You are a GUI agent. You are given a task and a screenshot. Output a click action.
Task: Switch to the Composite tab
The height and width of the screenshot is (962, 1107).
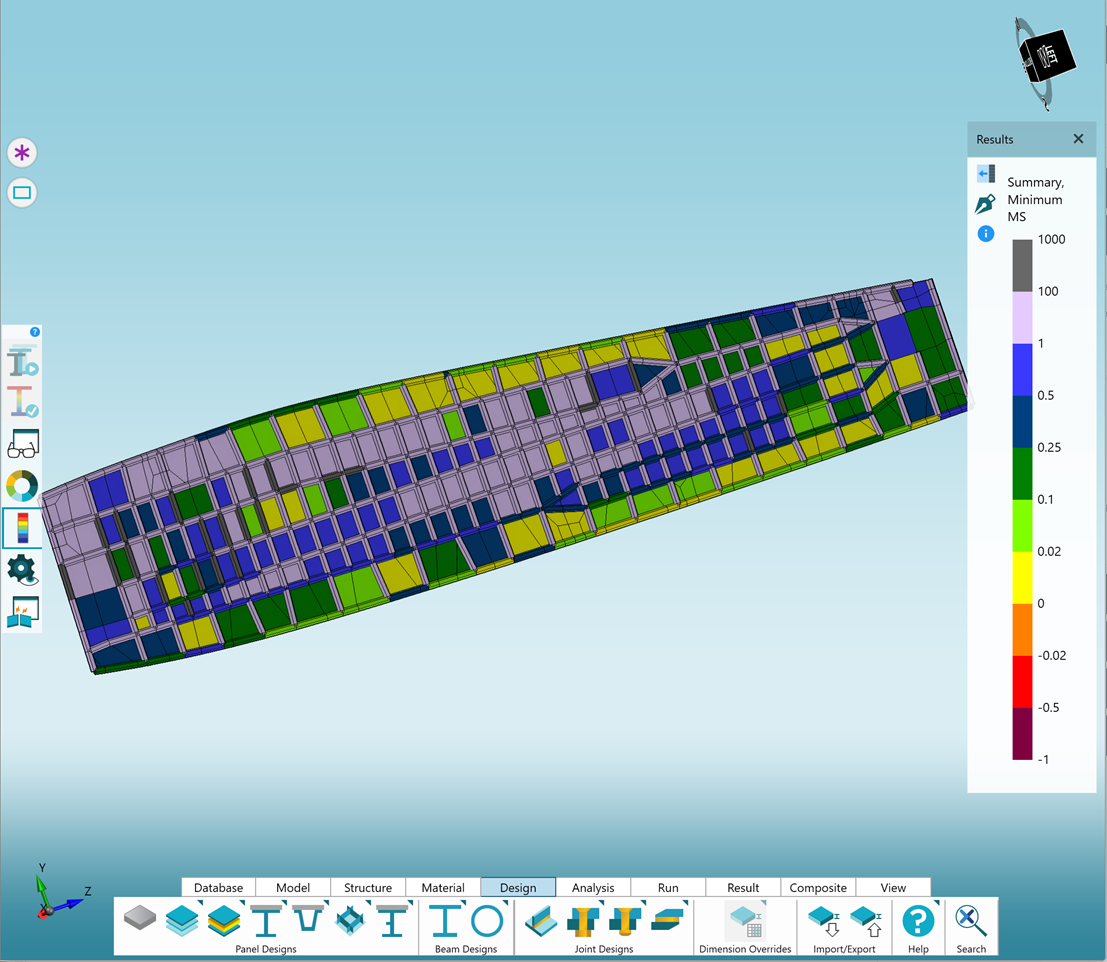(x=818, y=887)
